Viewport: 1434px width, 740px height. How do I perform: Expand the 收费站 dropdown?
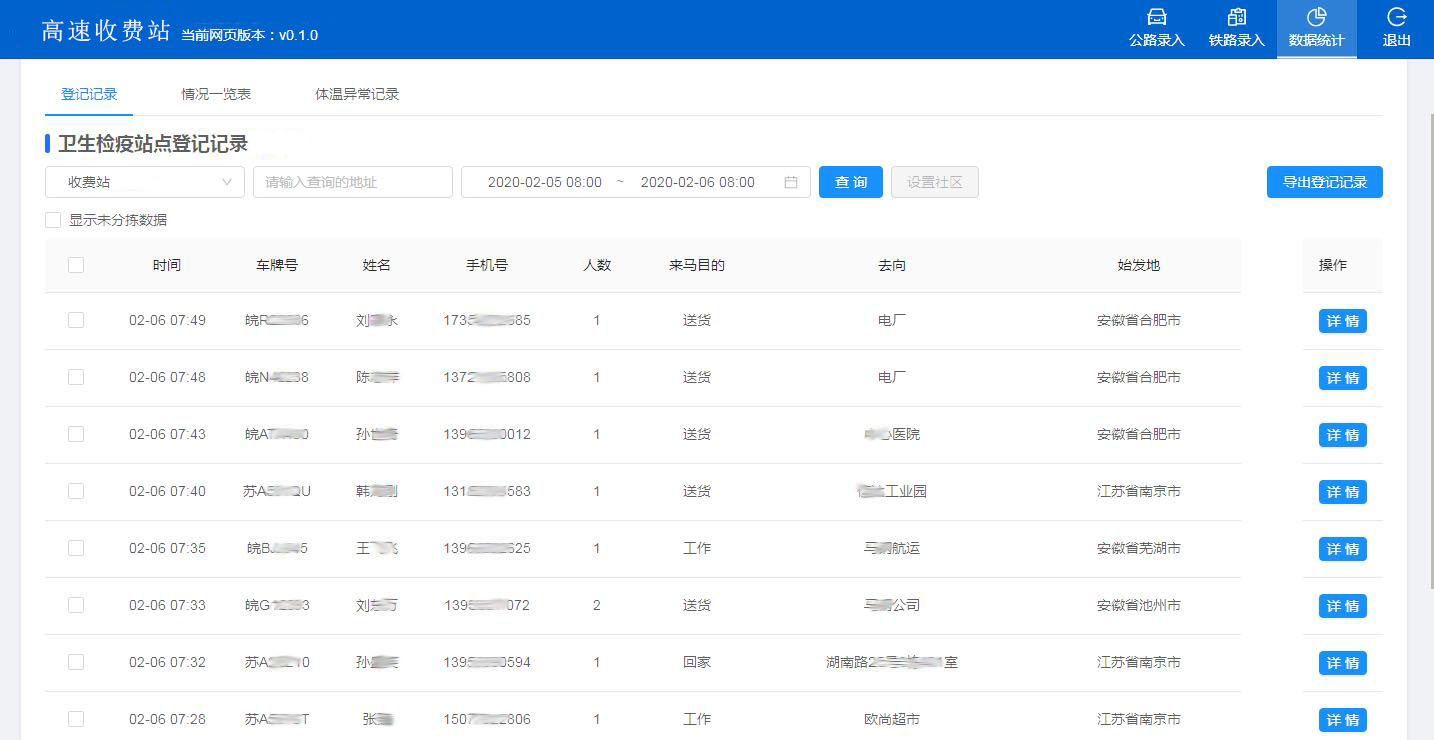(144, 182)
